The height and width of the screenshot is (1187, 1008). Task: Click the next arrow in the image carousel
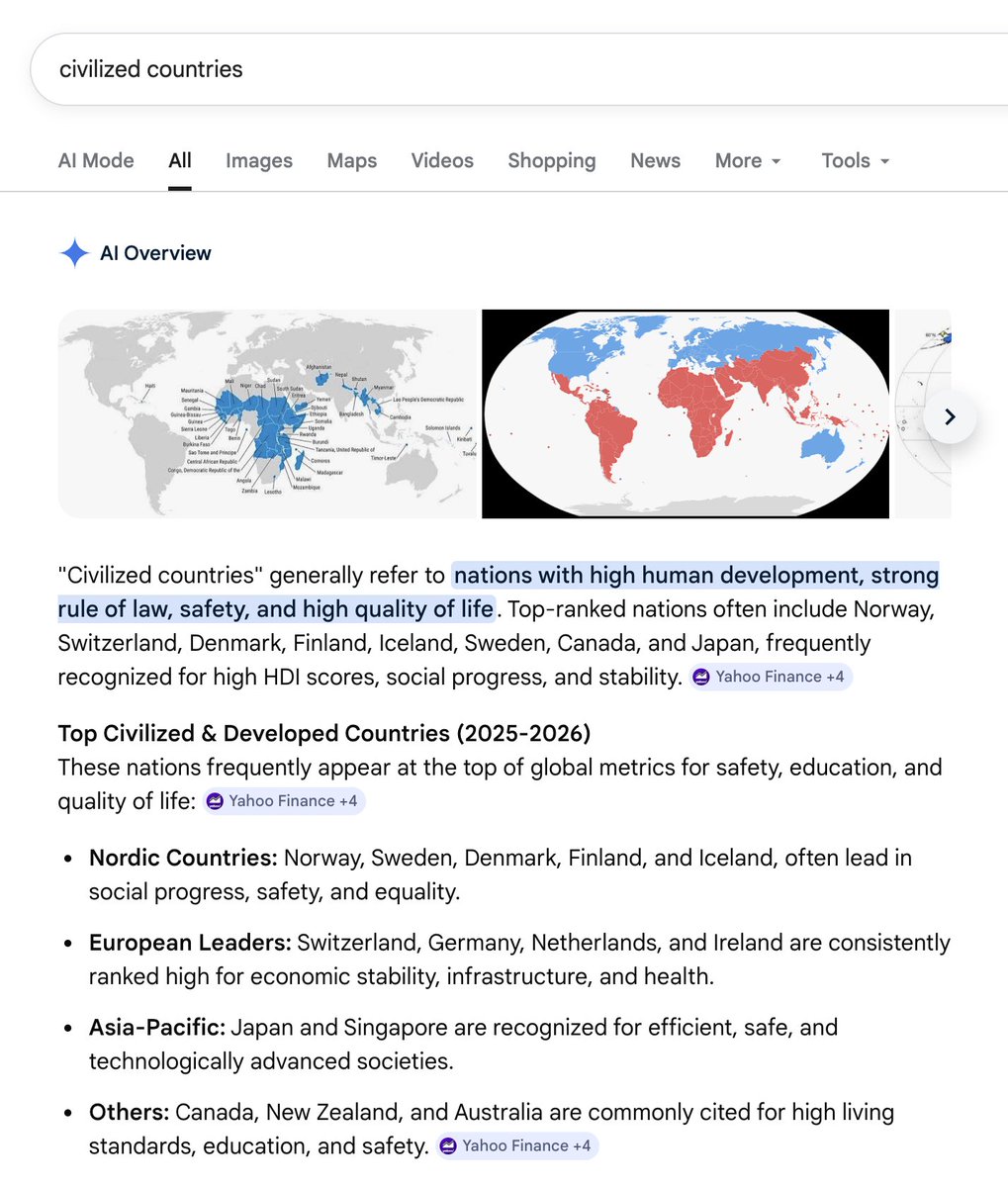(950, 416)
